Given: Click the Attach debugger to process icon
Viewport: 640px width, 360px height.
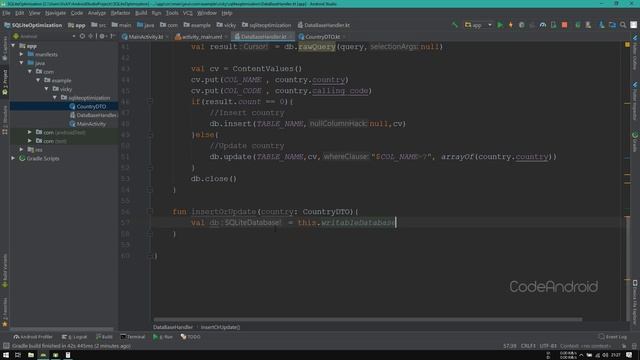Looking at the screenshot, I should (x=553, y=25).
